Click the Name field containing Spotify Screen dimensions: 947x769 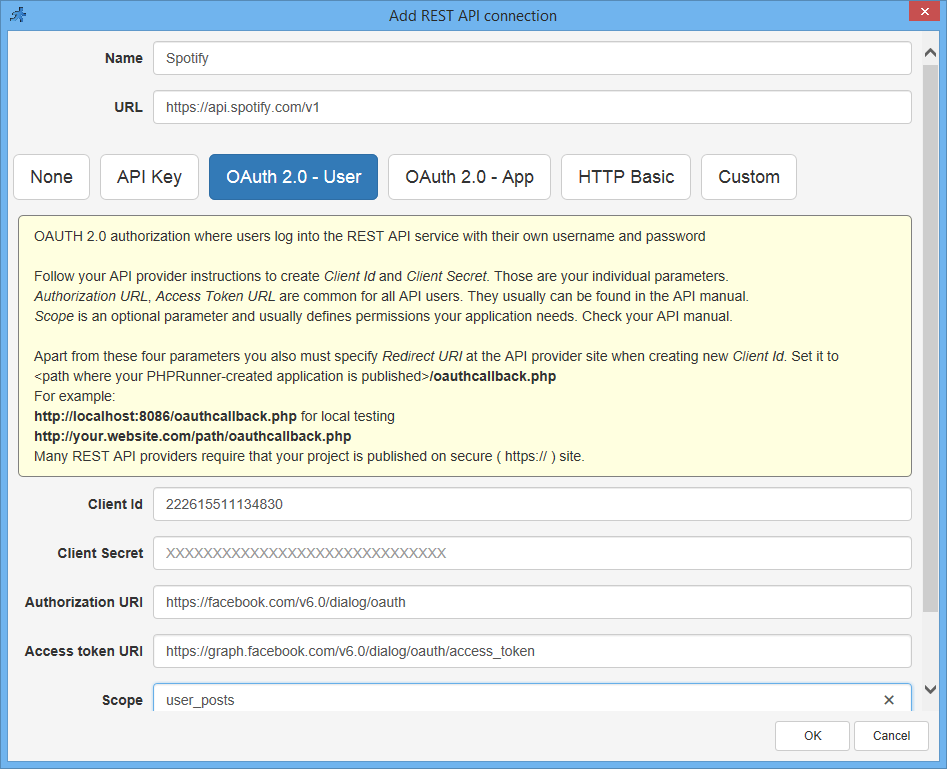tap(531, 58)
